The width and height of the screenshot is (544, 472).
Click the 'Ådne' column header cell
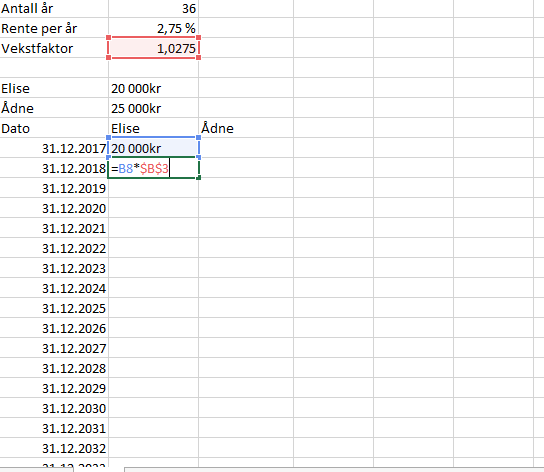[x=246, y=128]
